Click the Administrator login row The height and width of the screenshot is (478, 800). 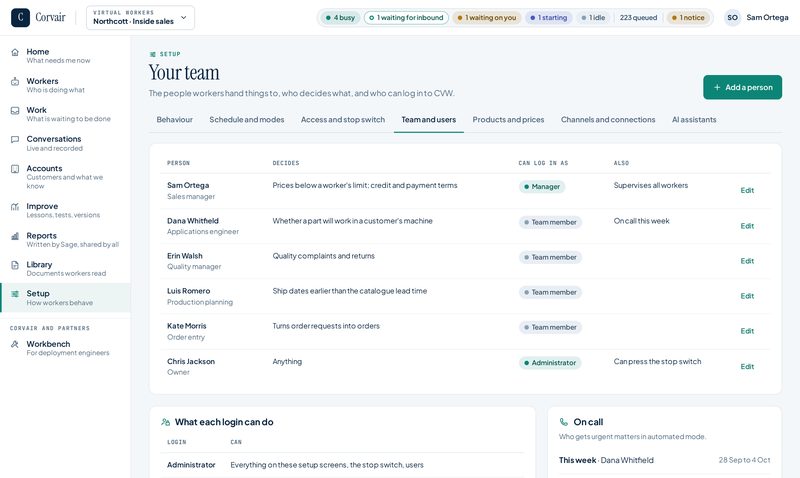click(x=342, y=465)
